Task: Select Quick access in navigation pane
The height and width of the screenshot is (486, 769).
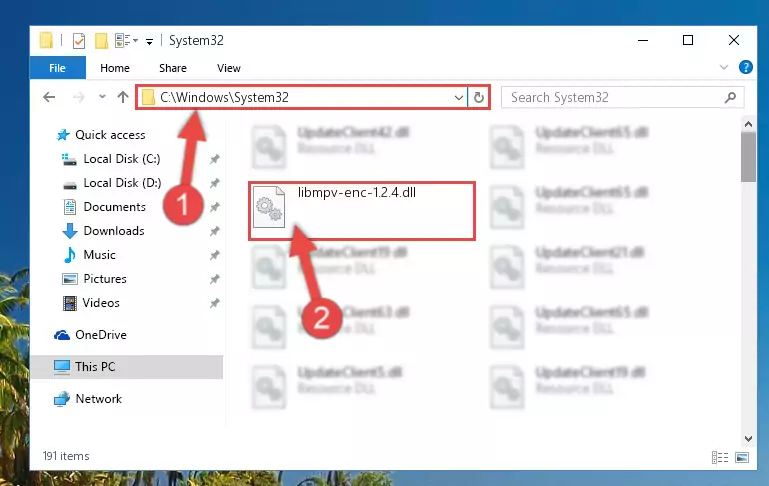Action: [x=110, y=134]
